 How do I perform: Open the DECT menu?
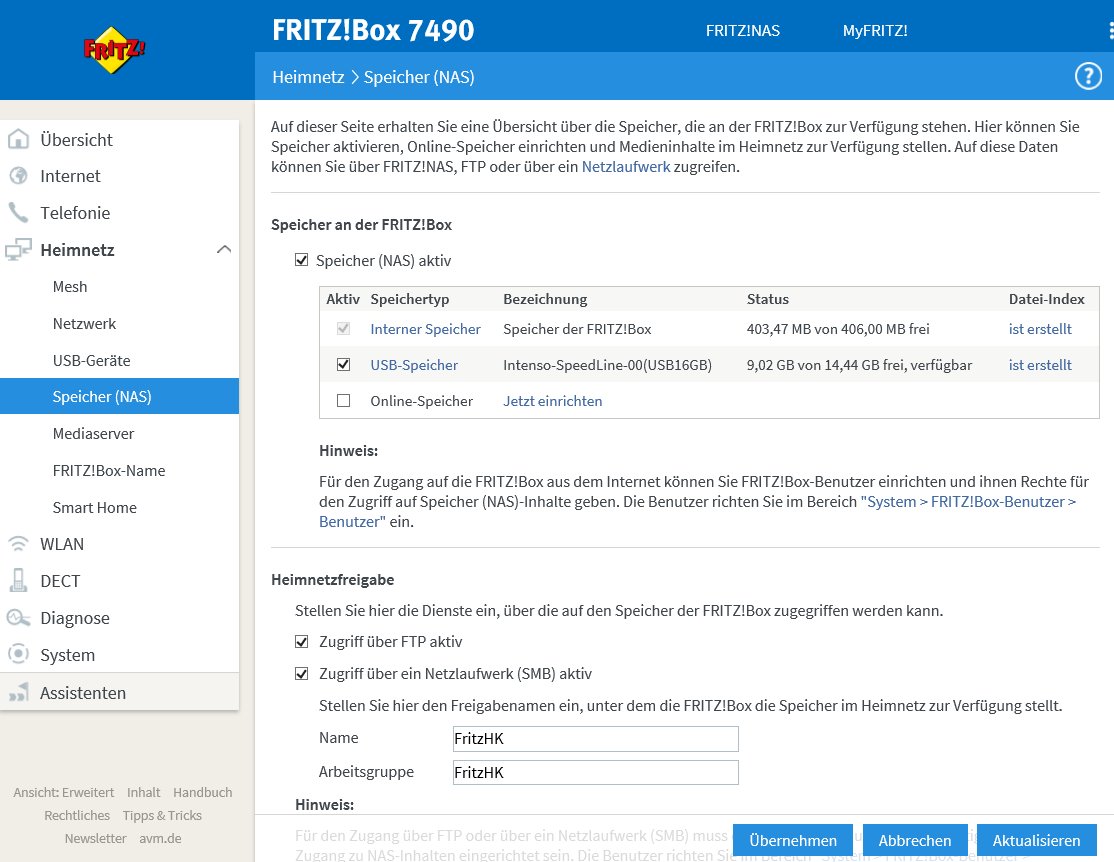(x=60, y=581)
